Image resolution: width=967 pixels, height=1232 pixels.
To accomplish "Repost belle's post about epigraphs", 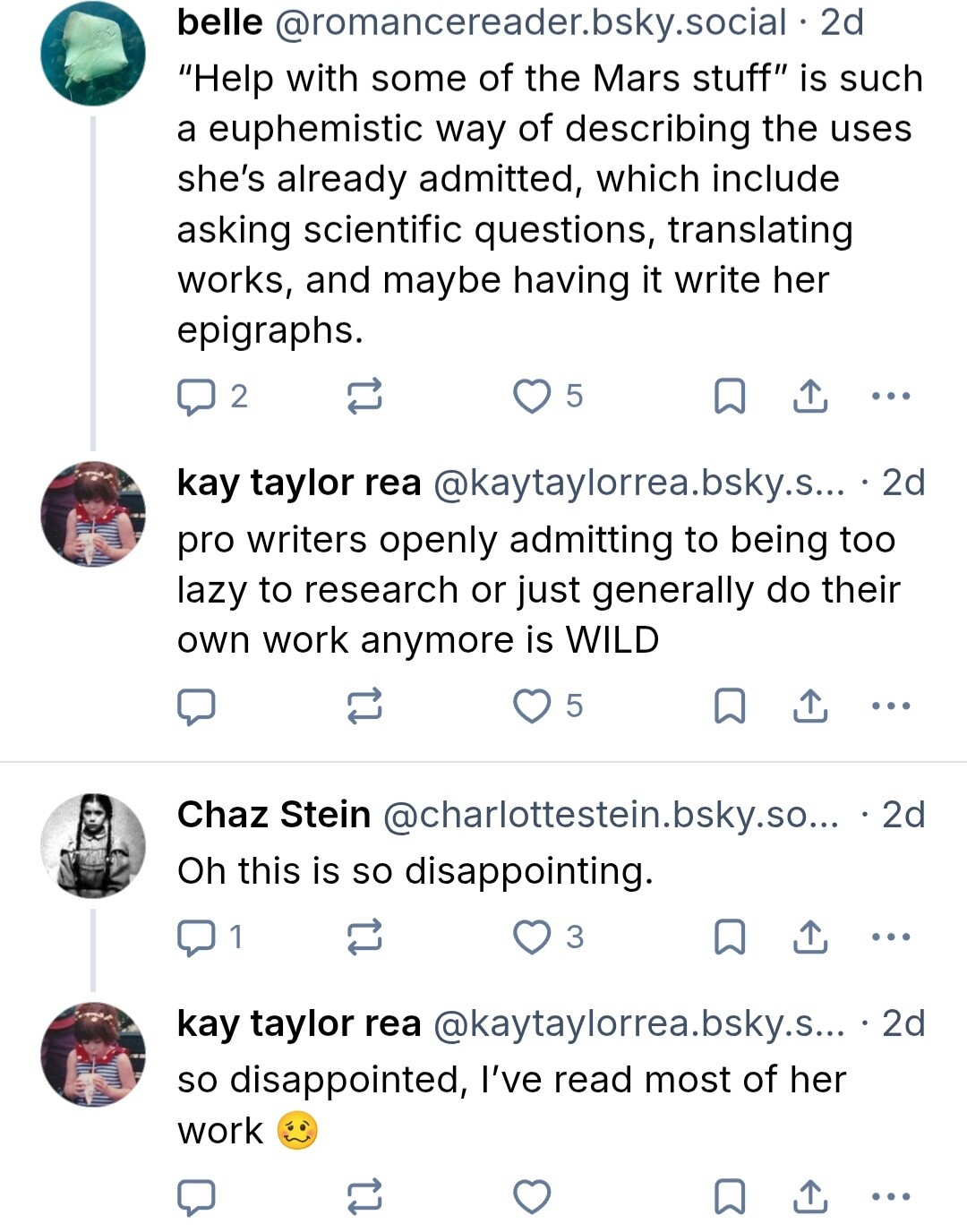I will coord(364,396).
